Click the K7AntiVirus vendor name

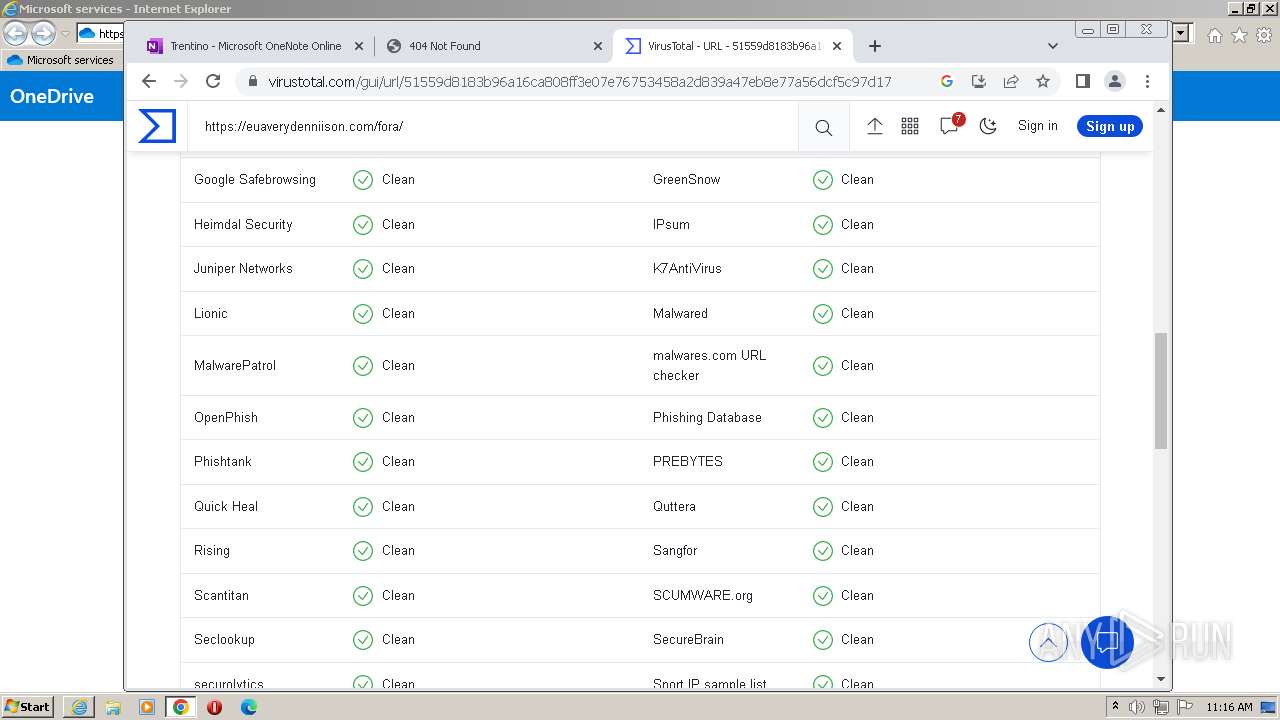point(687,269)
